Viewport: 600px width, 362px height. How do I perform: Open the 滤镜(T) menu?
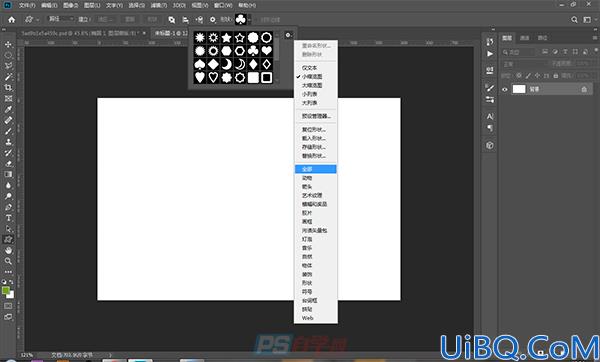click(x=158, y=5)
